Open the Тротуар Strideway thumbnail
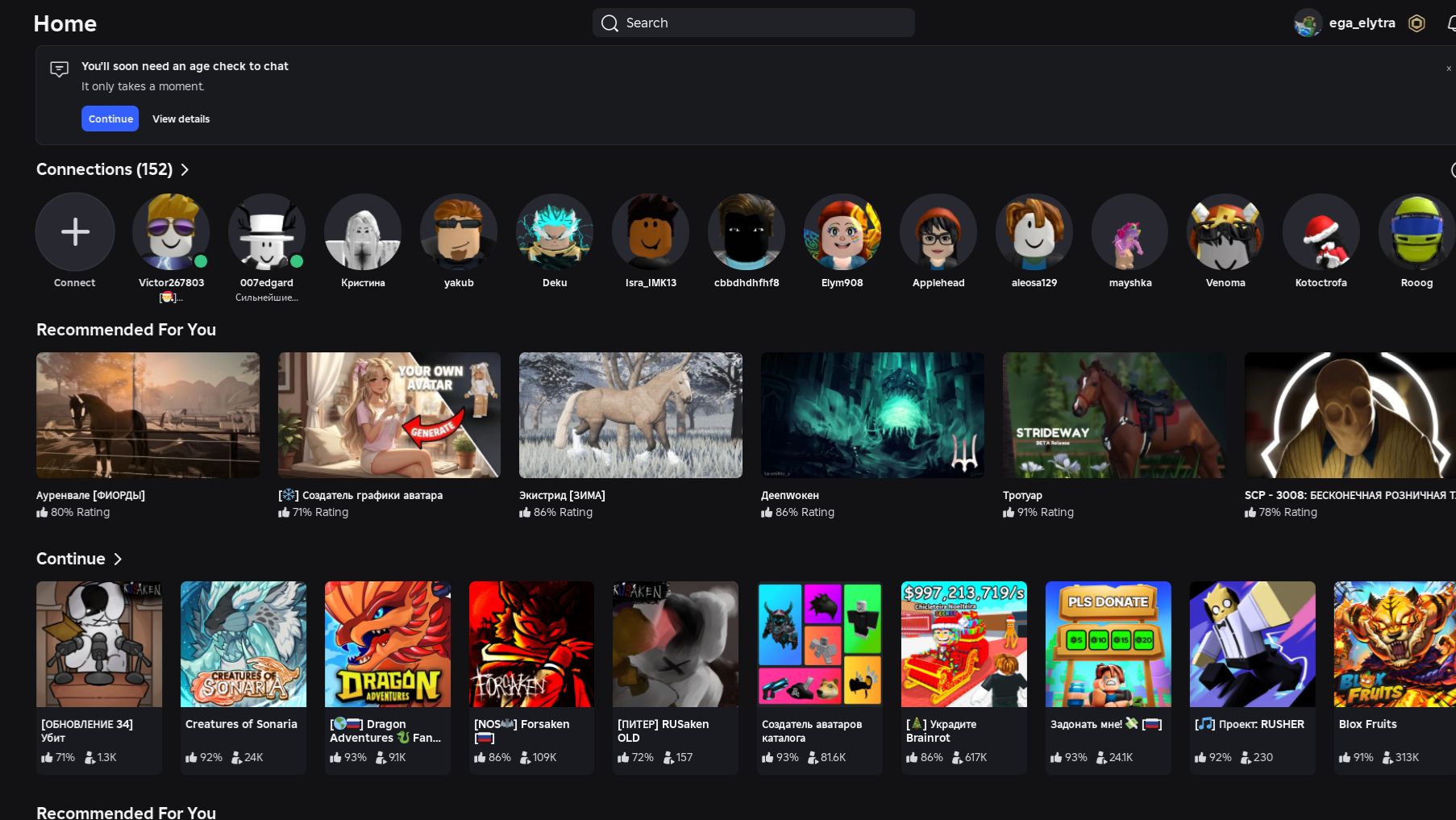Viewport: 1456px width, 820px height. coord(1114,415)
